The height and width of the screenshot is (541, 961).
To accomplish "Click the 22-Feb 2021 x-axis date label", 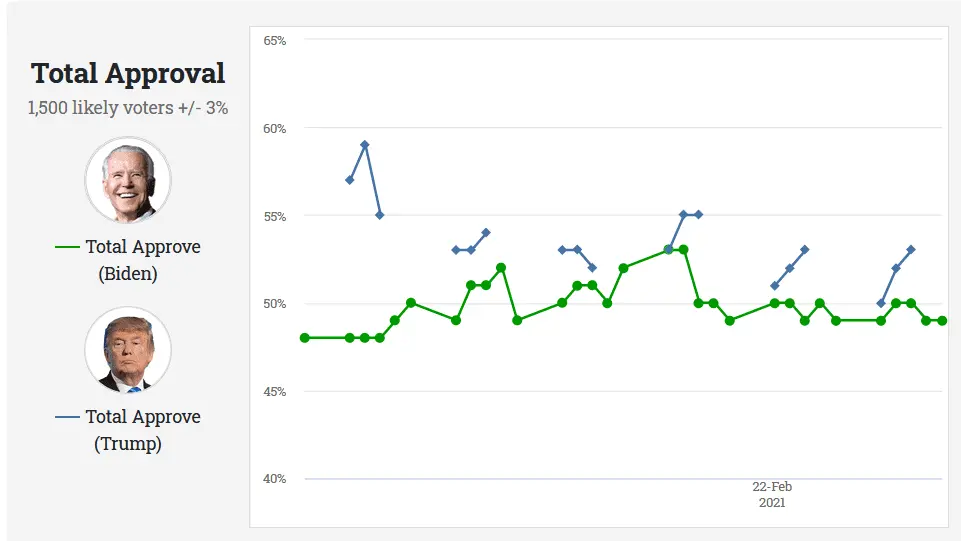I will click(x=772, y=494).
